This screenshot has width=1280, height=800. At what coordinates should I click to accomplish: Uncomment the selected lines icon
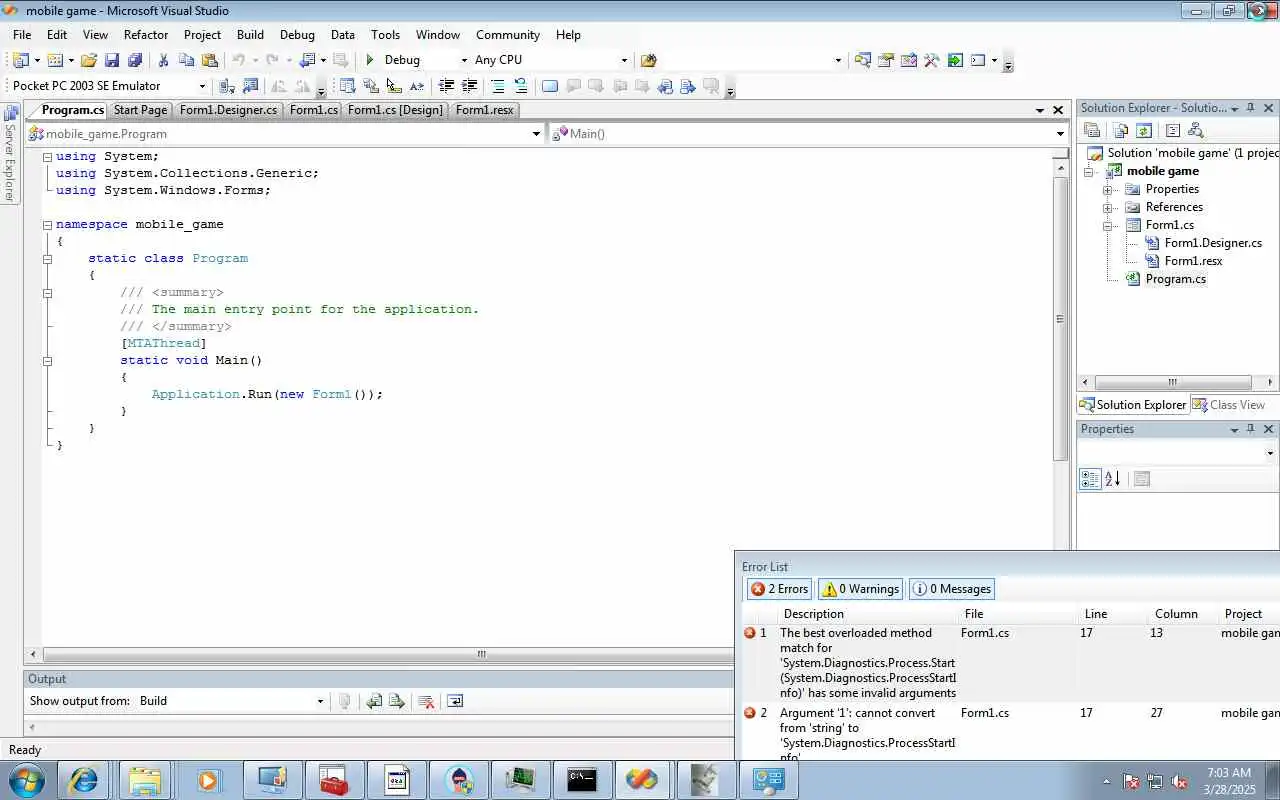pos(520,86)
